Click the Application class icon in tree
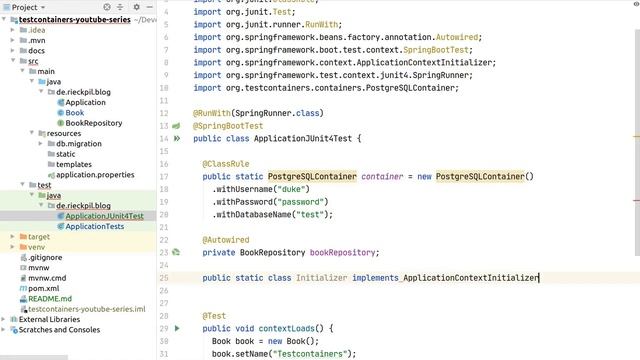 click(60, 102)
